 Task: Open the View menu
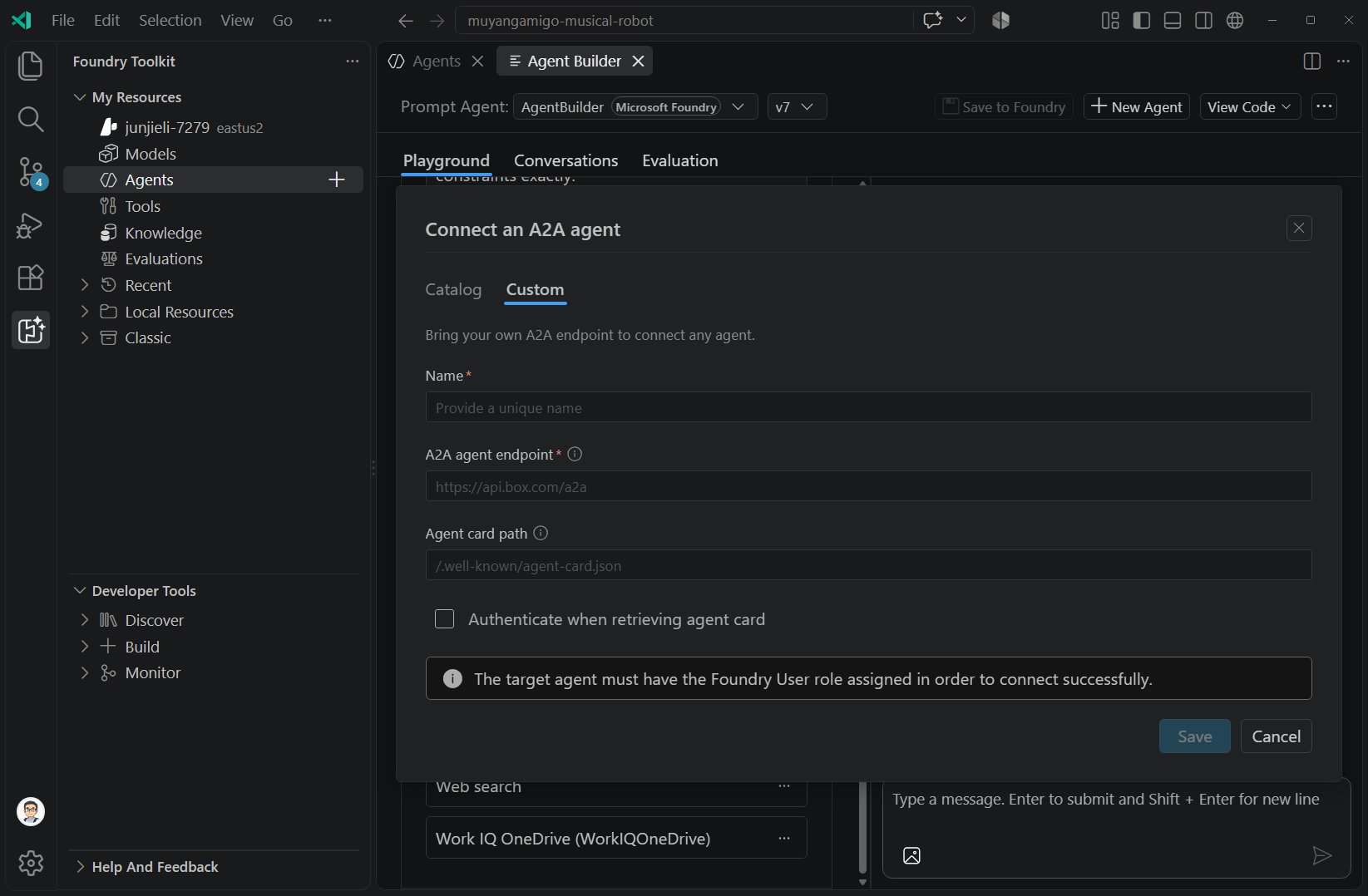(x=237, y=21)
